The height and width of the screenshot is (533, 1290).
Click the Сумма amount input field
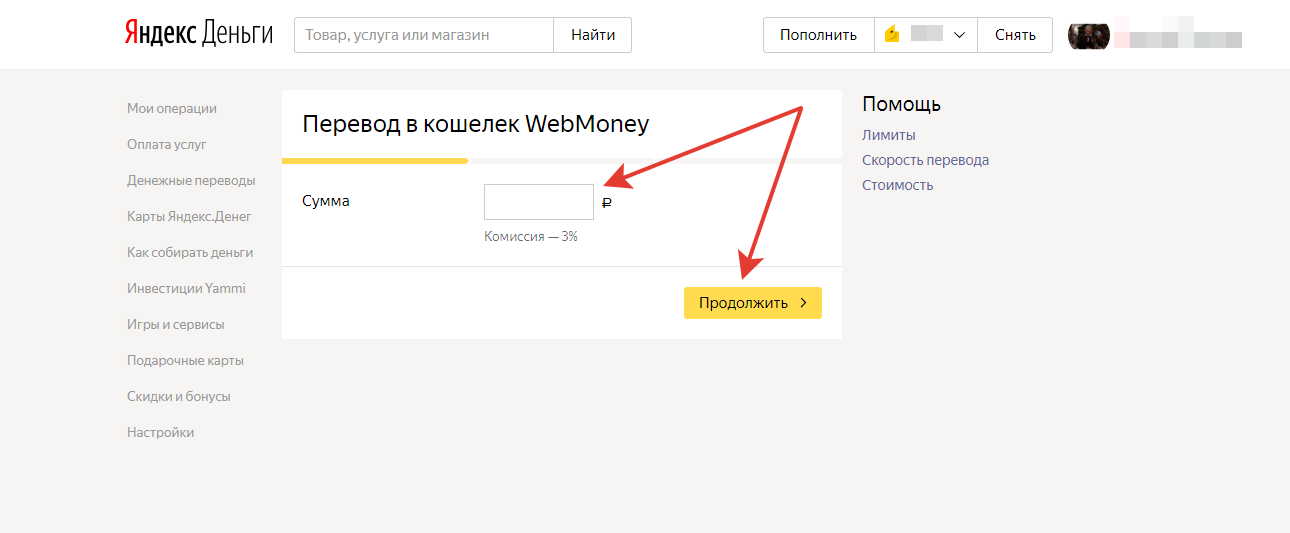538,202
